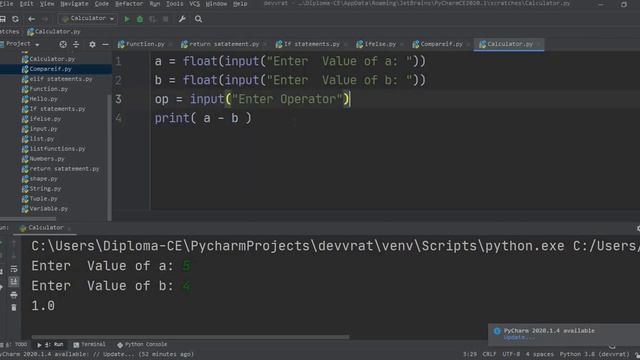This screenshot has height=360, width=640.
Task: Click CRLF line separator in status bar
Action: [x=489, y=354]
